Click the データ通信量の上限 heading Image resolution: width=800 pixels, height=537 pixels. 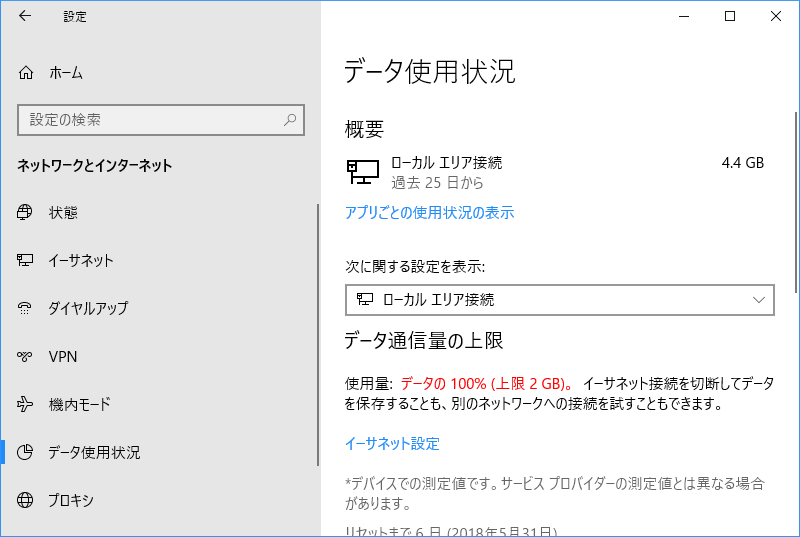click(423, 340)
